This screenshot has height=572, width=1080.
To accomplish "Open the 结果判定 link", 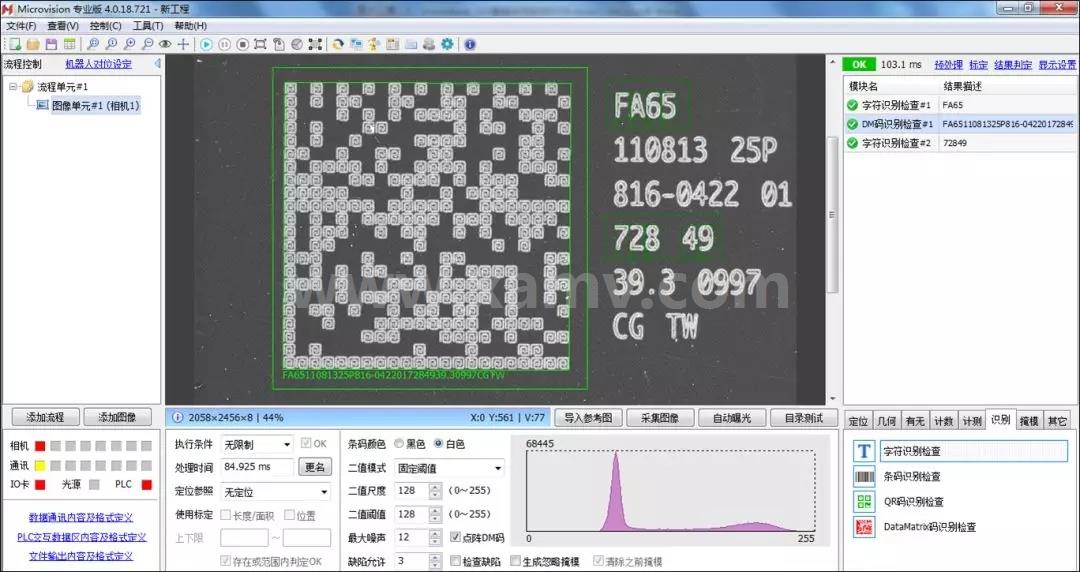I will click(x=1012, y=65).
